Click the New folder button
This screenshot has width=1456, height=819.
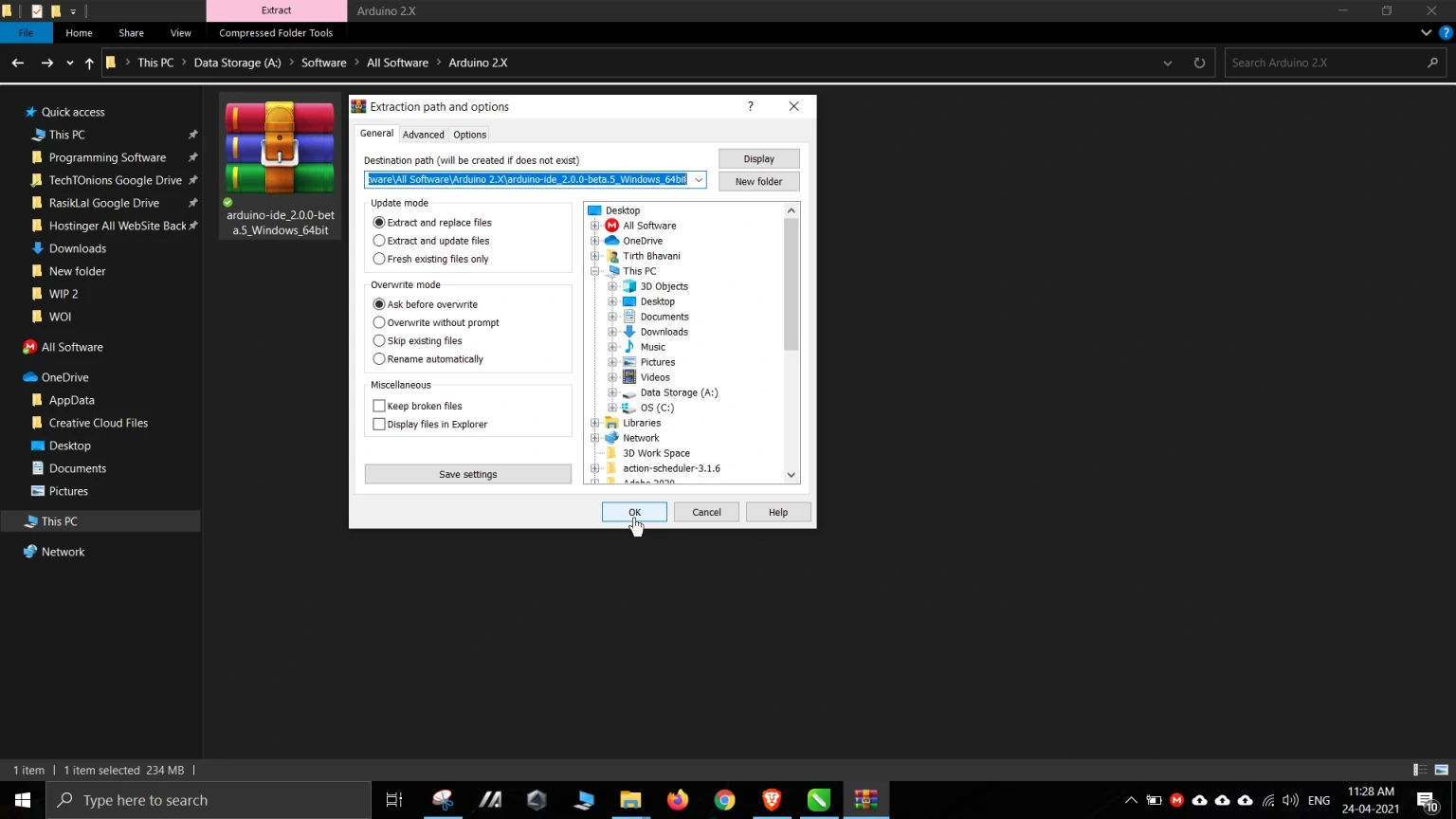click(758, 181)
